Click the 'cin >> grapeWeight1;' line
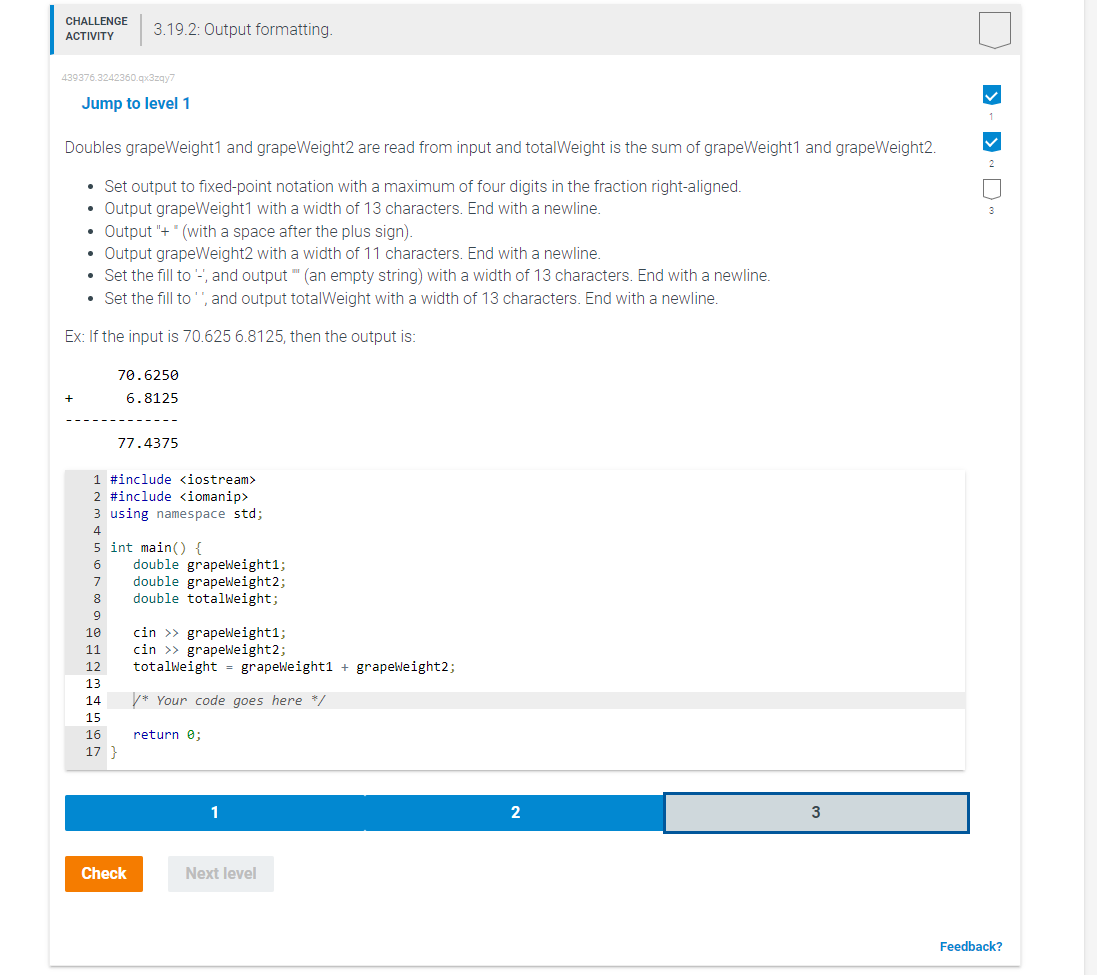 209,632
